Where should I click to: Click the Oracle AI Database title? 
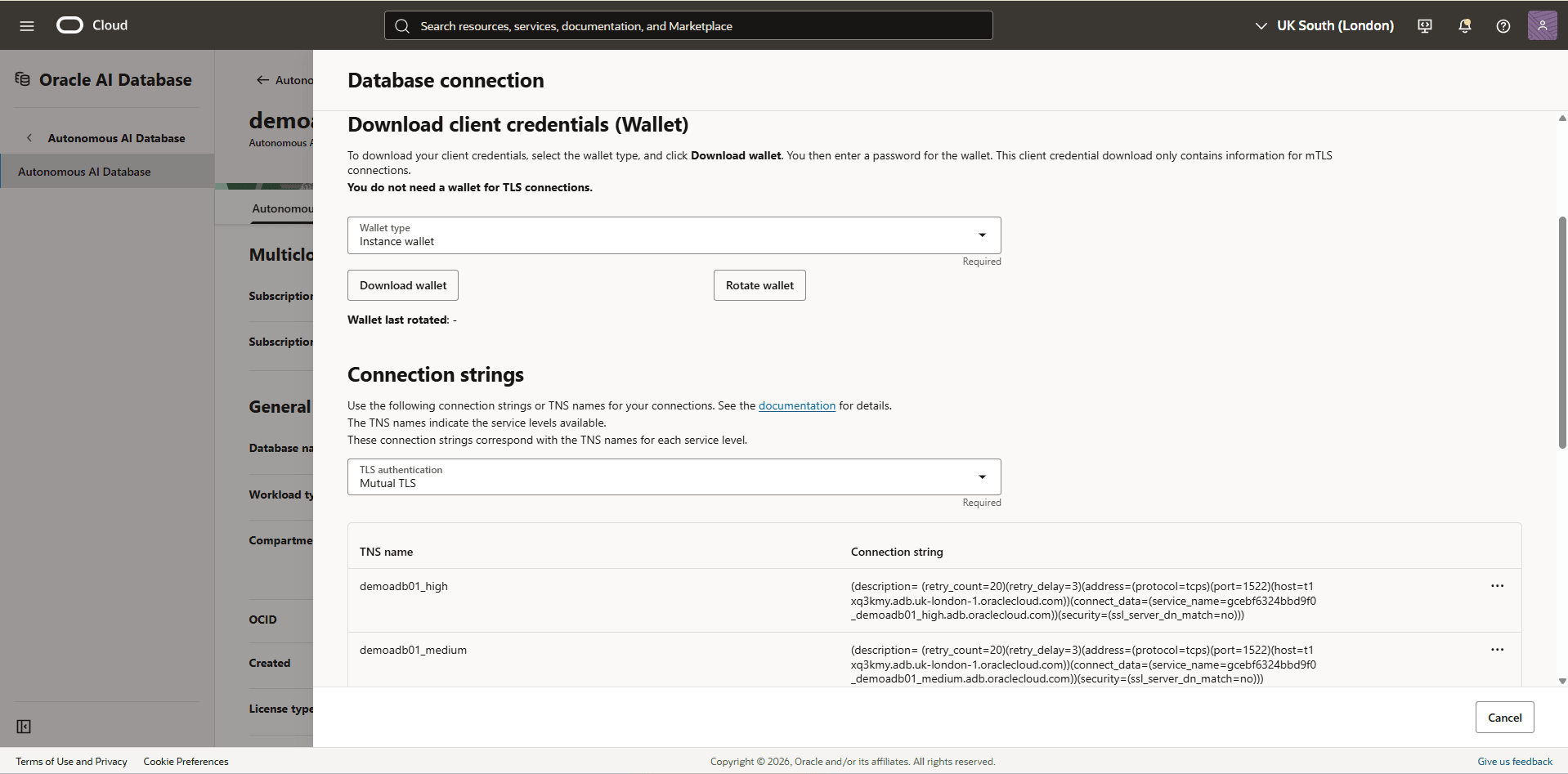115,79
